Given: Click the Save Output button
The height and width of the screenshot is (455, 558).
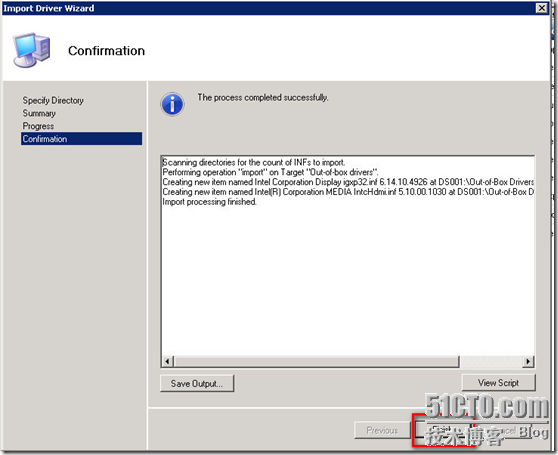Looking at the screenshot, I should (x=197, y=383).
